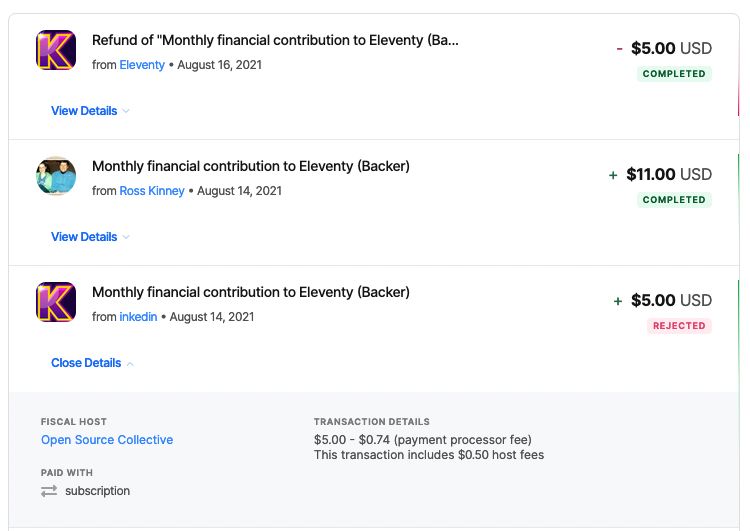Click the +$11.00 USD amount
Screen dimensions: 750x531
(660, 174)
